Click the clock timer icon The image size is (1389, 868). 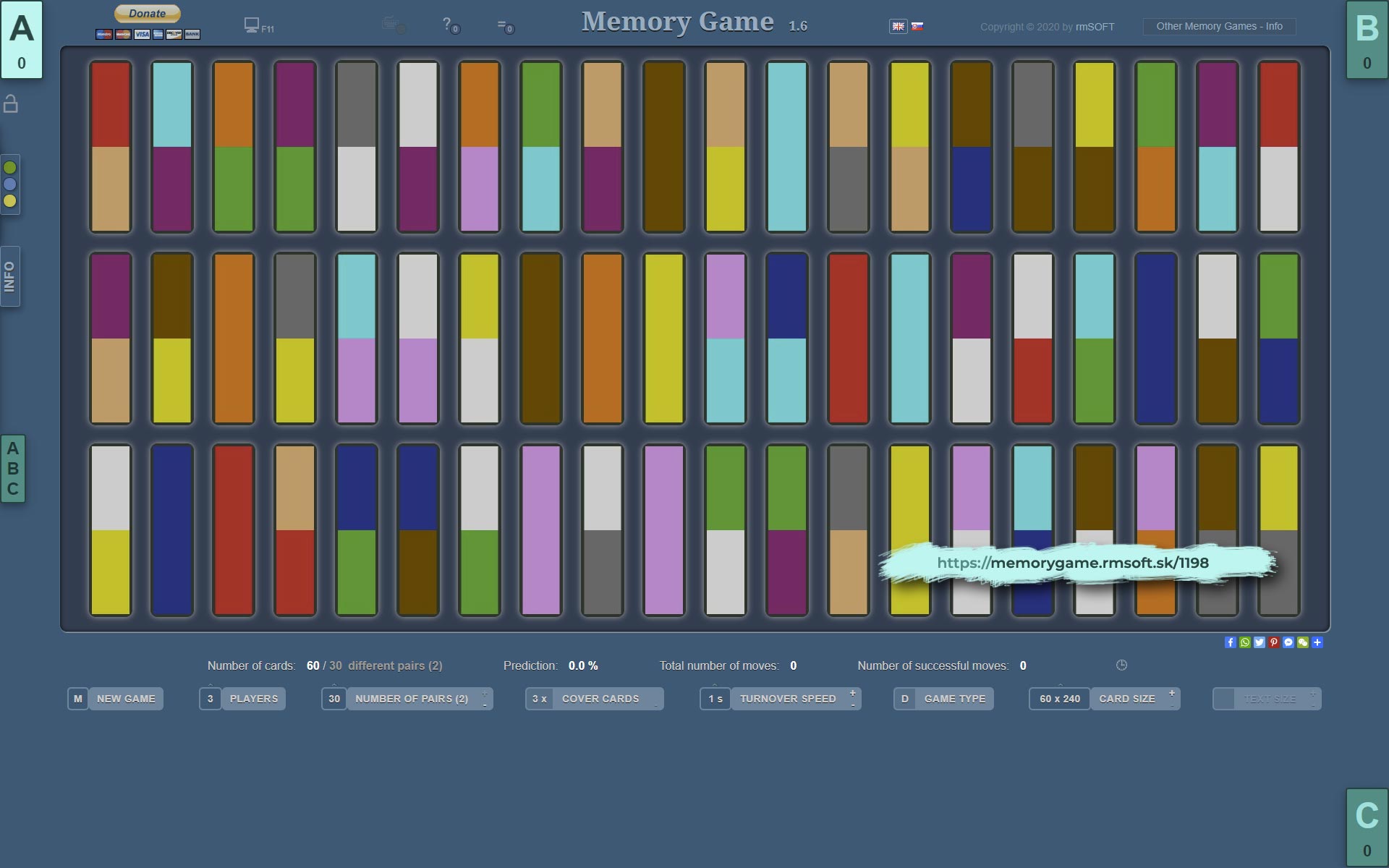[1121, 665]
